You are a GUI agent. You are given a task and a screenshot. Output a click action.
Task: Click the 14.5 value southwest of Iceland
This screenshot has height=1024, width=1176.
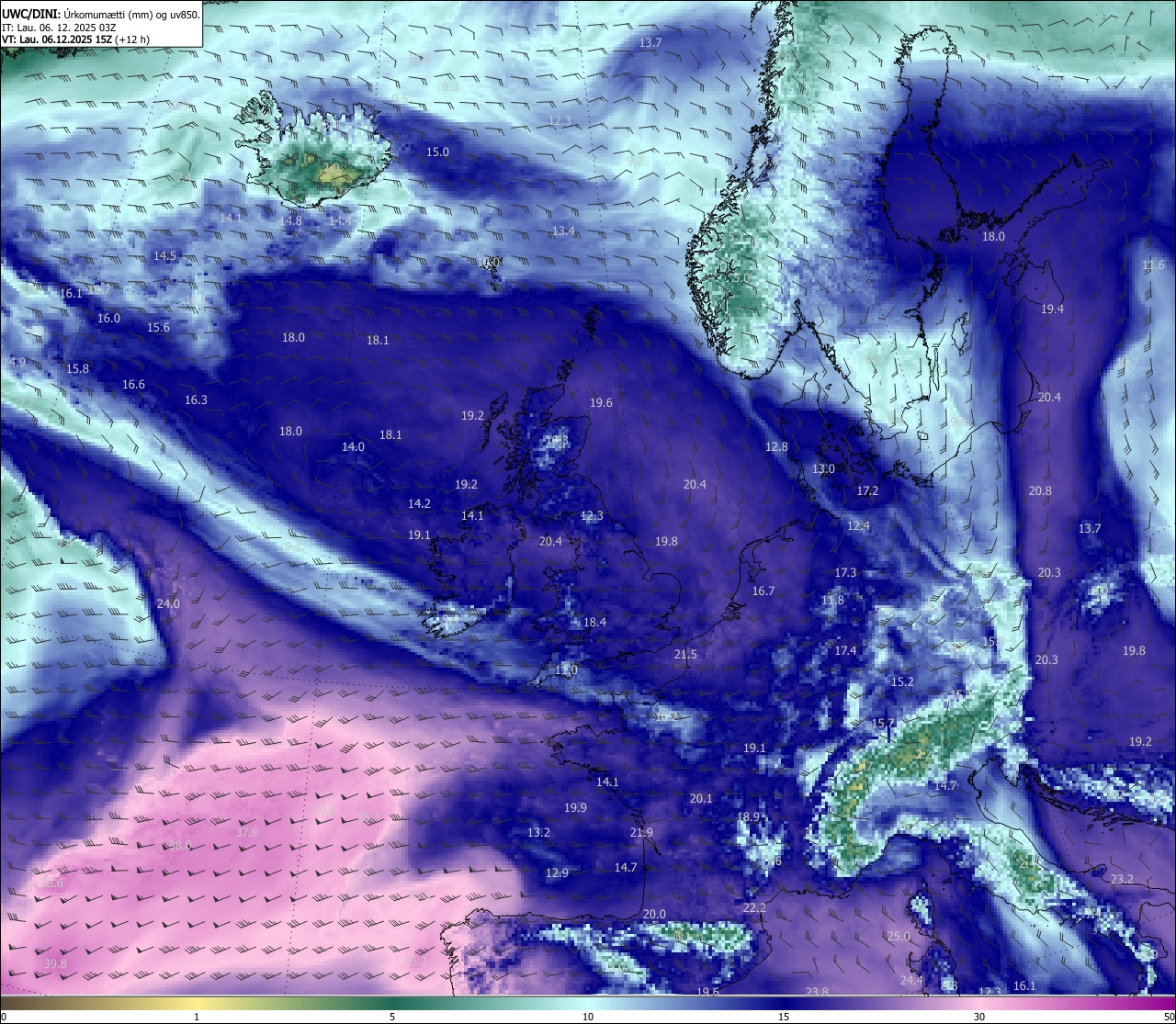164,256
